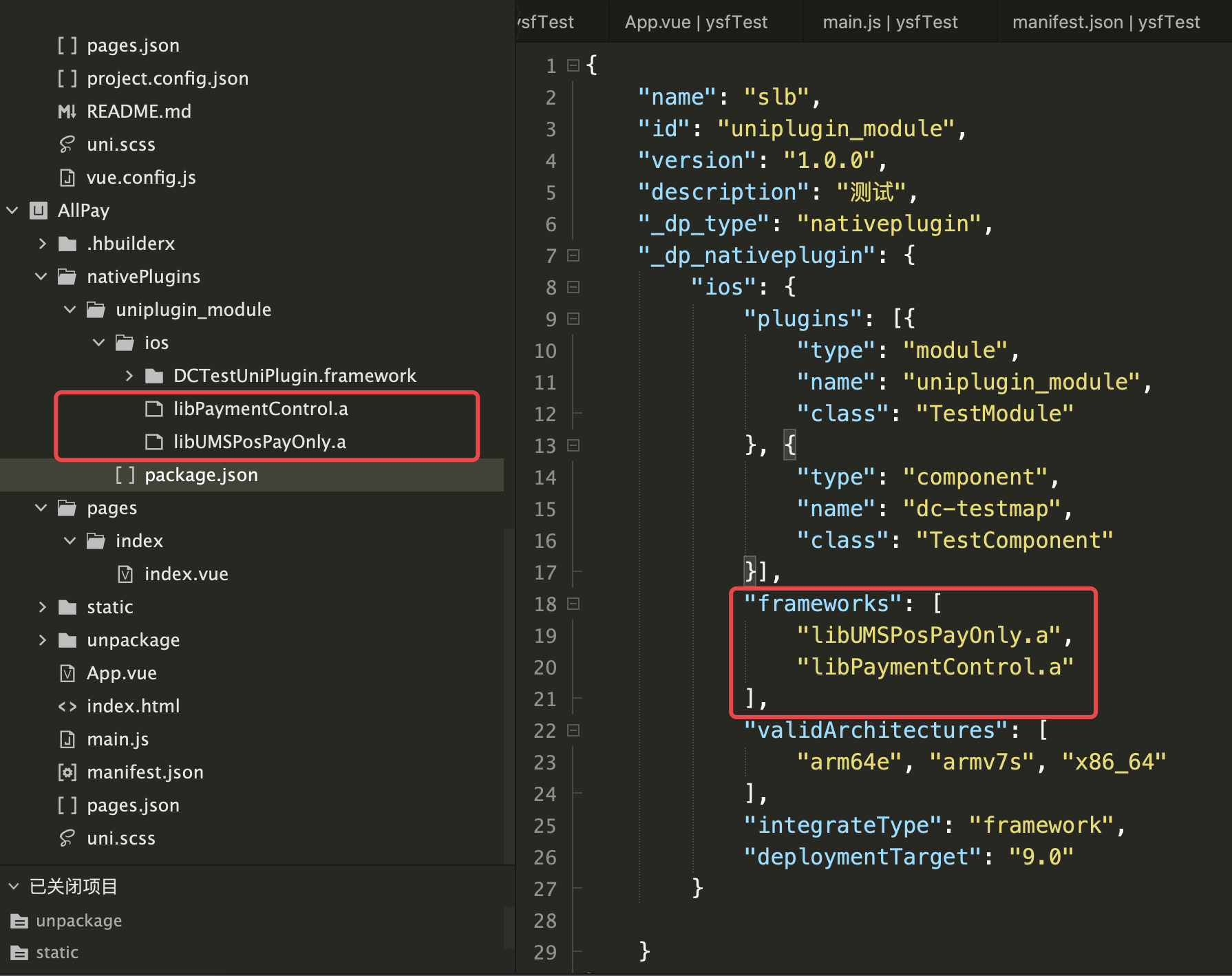Open main.js in the project tree
This screenshot has width=1232, height=976.
pos(117,739)
